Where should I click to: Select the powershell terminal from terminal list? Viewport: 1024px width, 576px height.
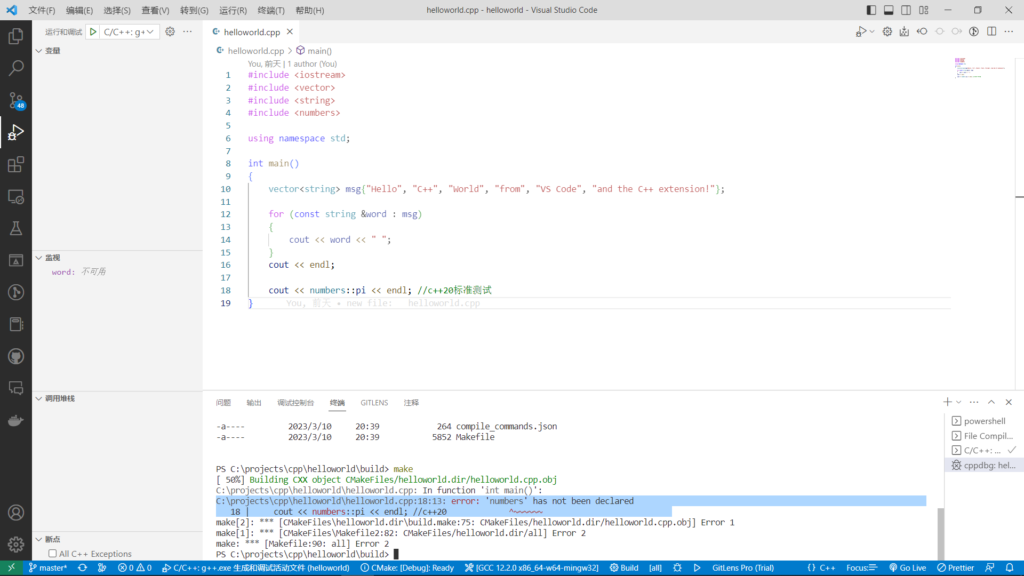(983, 421)
